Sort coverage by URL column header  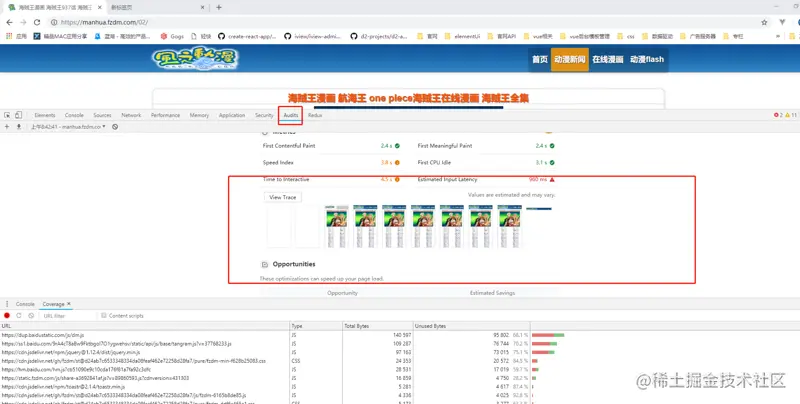145,326
